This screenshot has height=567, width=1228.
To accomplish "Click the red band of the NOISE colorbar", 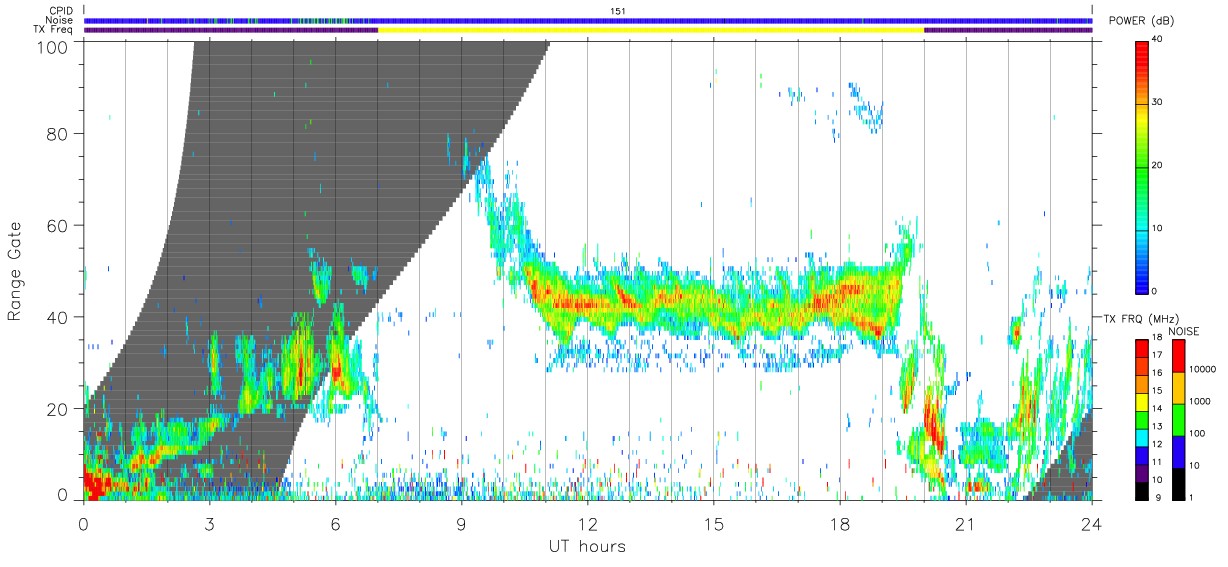I will click(x=1177, y=356).
